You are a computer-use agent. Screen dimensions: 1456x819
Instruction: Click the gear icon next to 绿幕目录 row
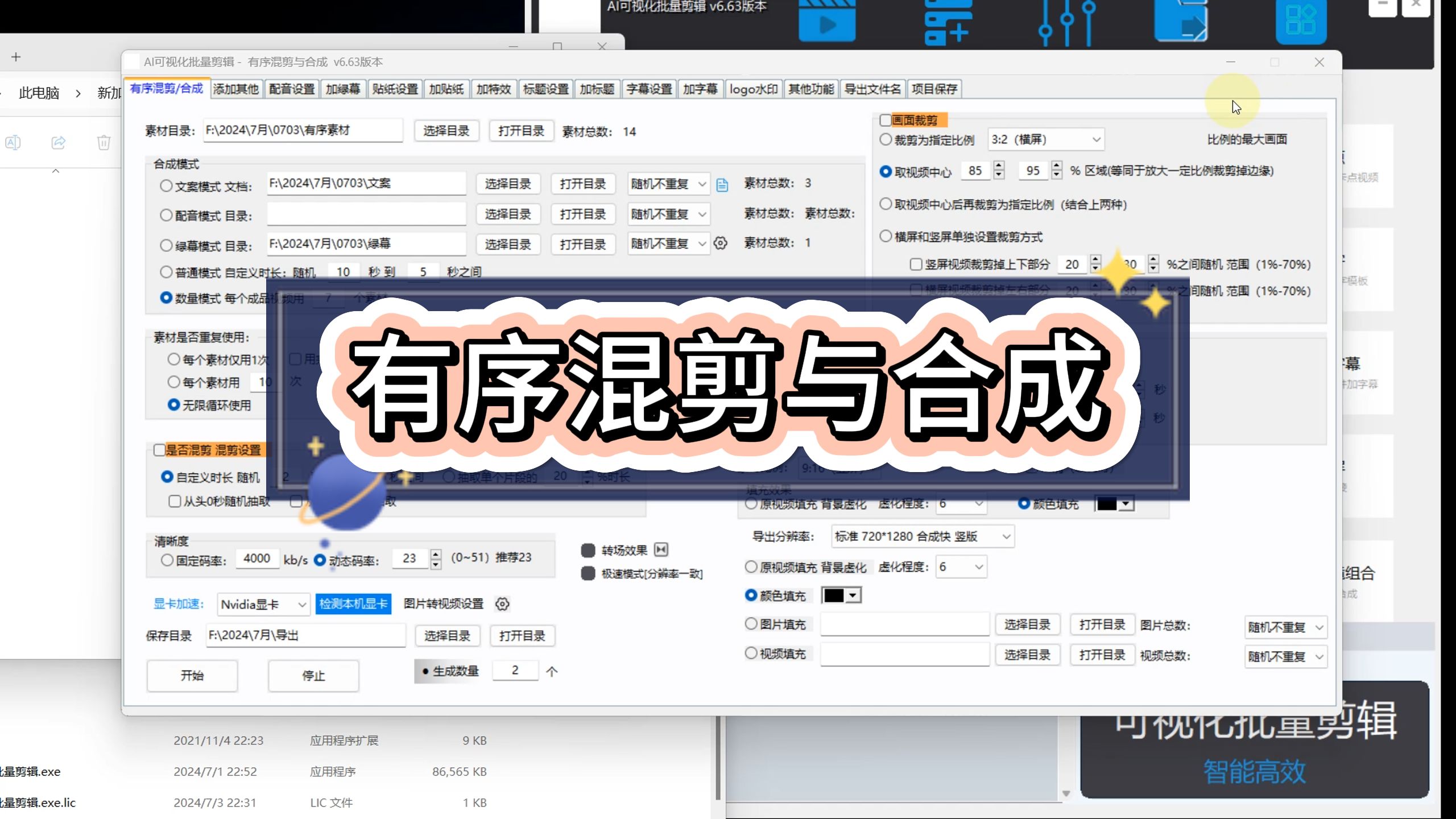coord(721,243)
